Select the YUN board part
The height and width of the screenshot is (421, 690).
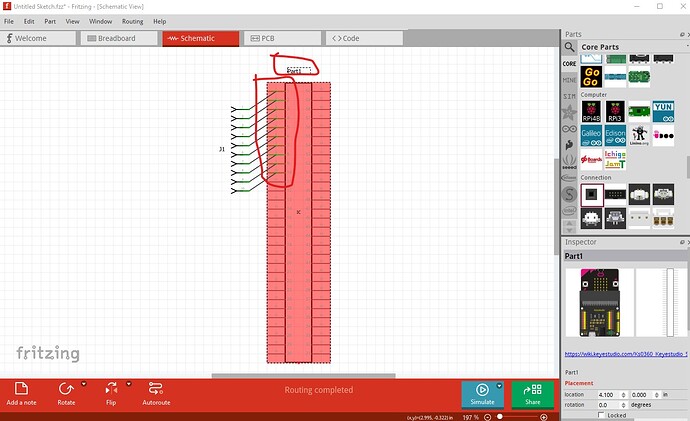(x=663, y=111)
